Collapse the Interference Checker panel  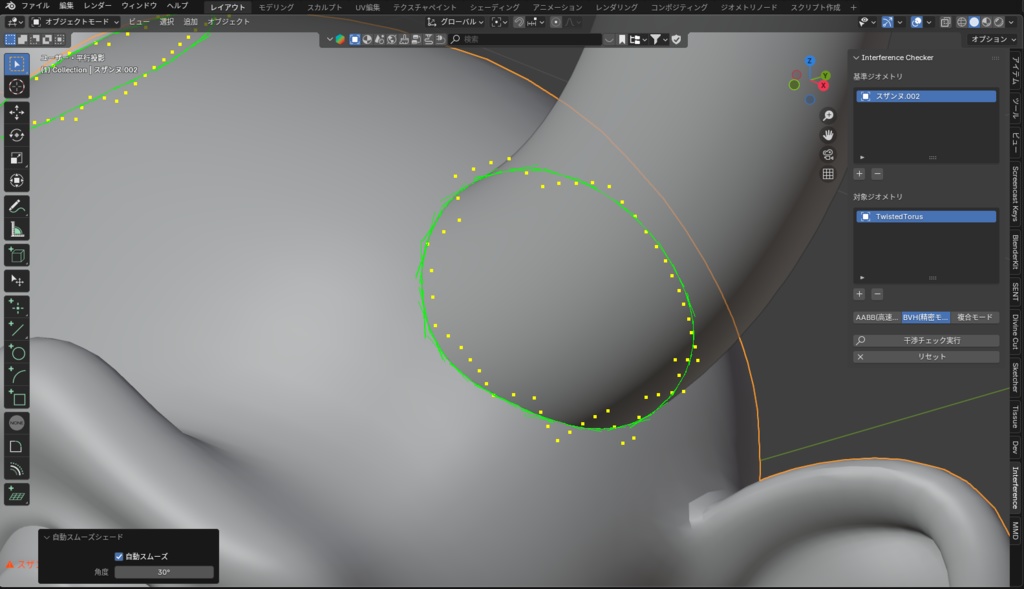(x=857, y=58)
